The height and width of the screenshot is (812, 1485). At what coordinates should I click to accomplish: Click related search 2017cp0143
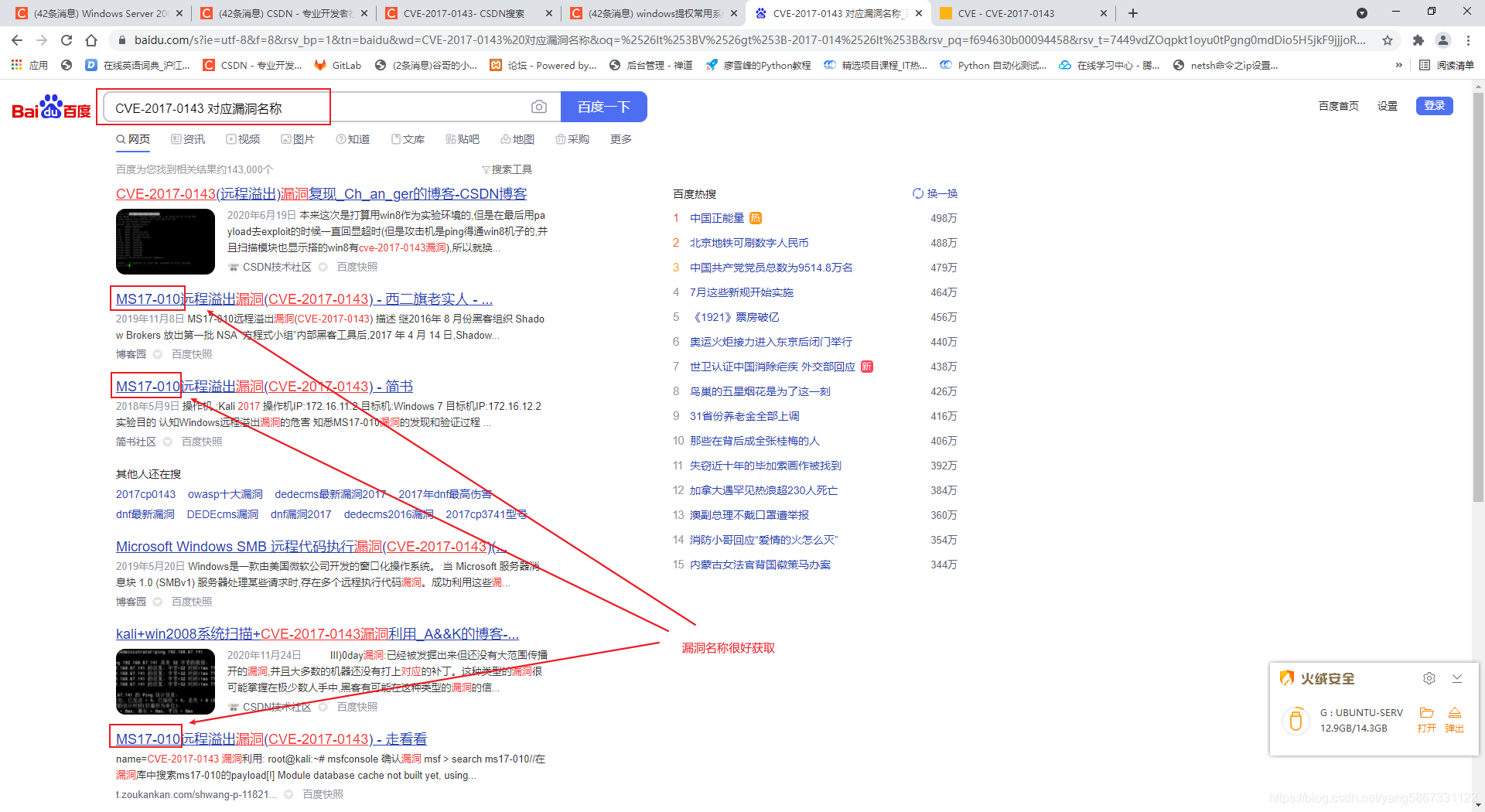click(x=145, y=494)
